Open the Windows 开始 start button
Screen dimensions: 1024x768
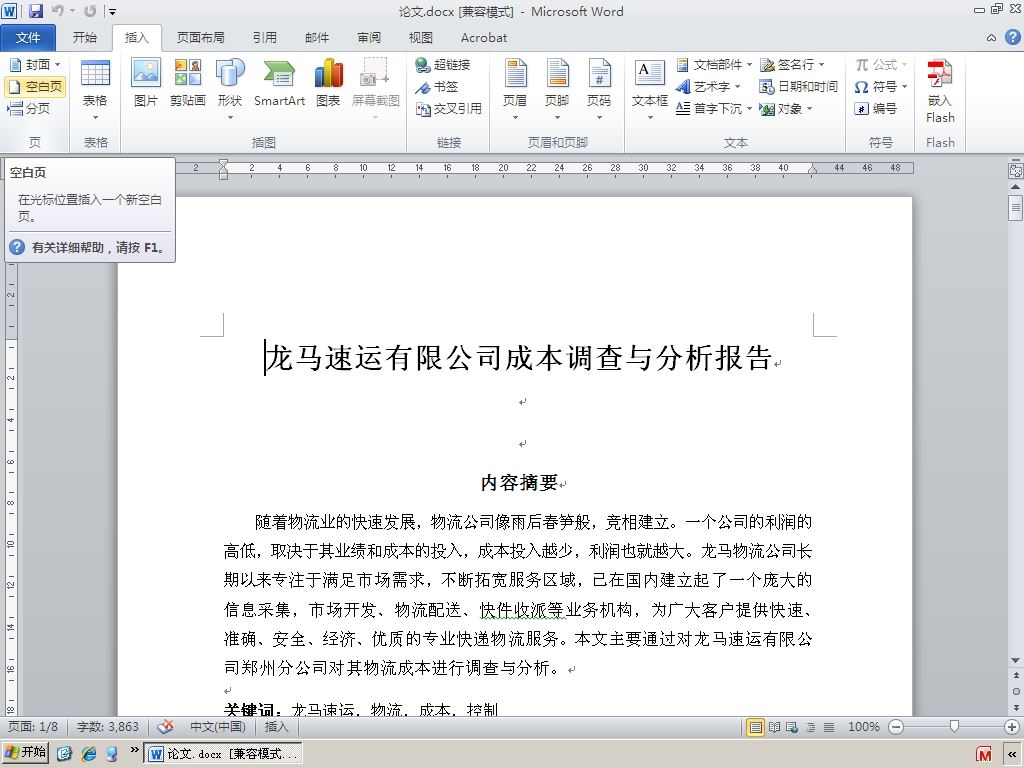(25, 753)
